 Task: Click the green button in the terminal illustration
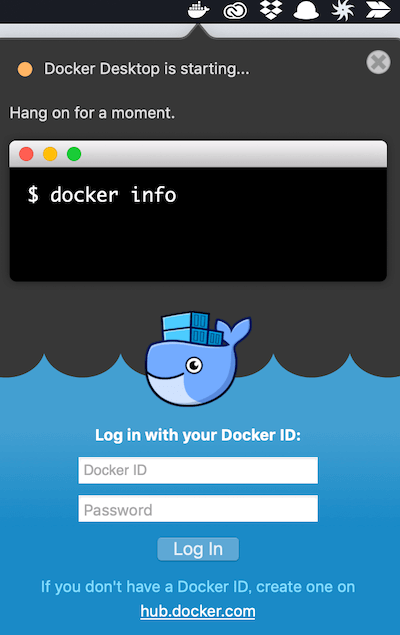[74, 154]
